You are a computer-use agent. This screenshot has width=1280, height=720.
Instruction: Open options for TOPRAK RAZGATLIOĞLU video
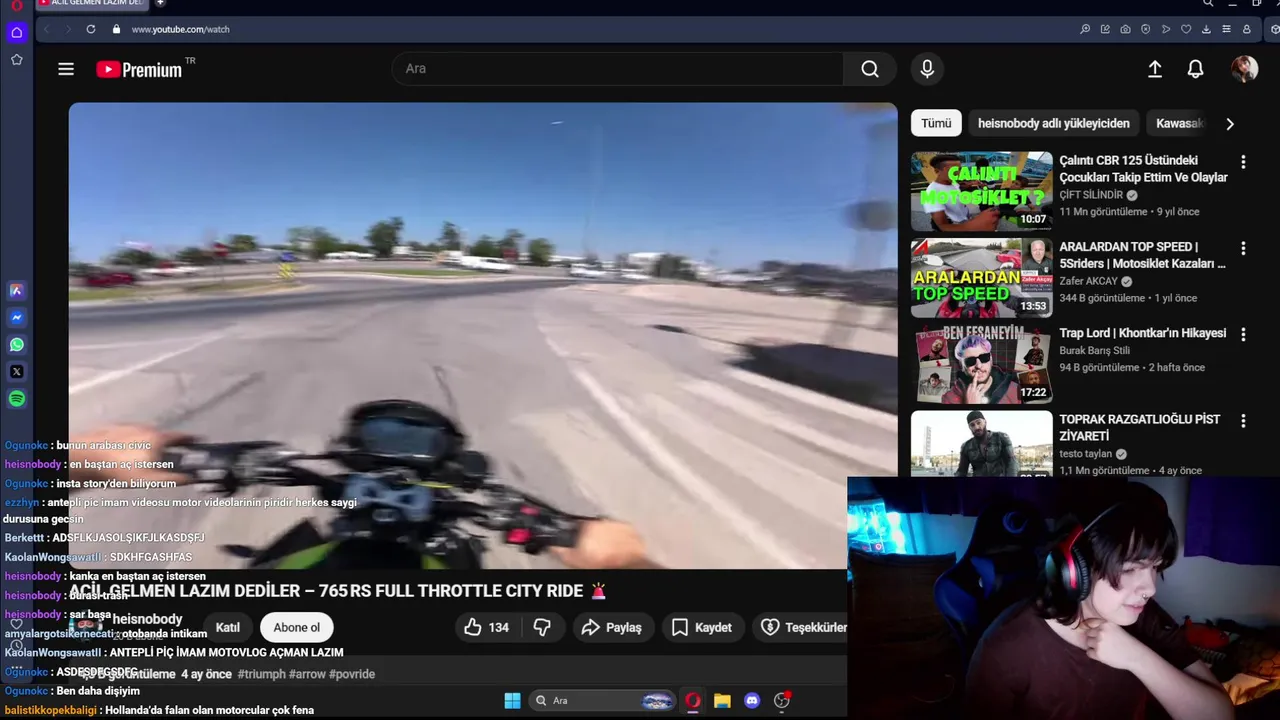pyautogui.click(x=1243, y=421)
